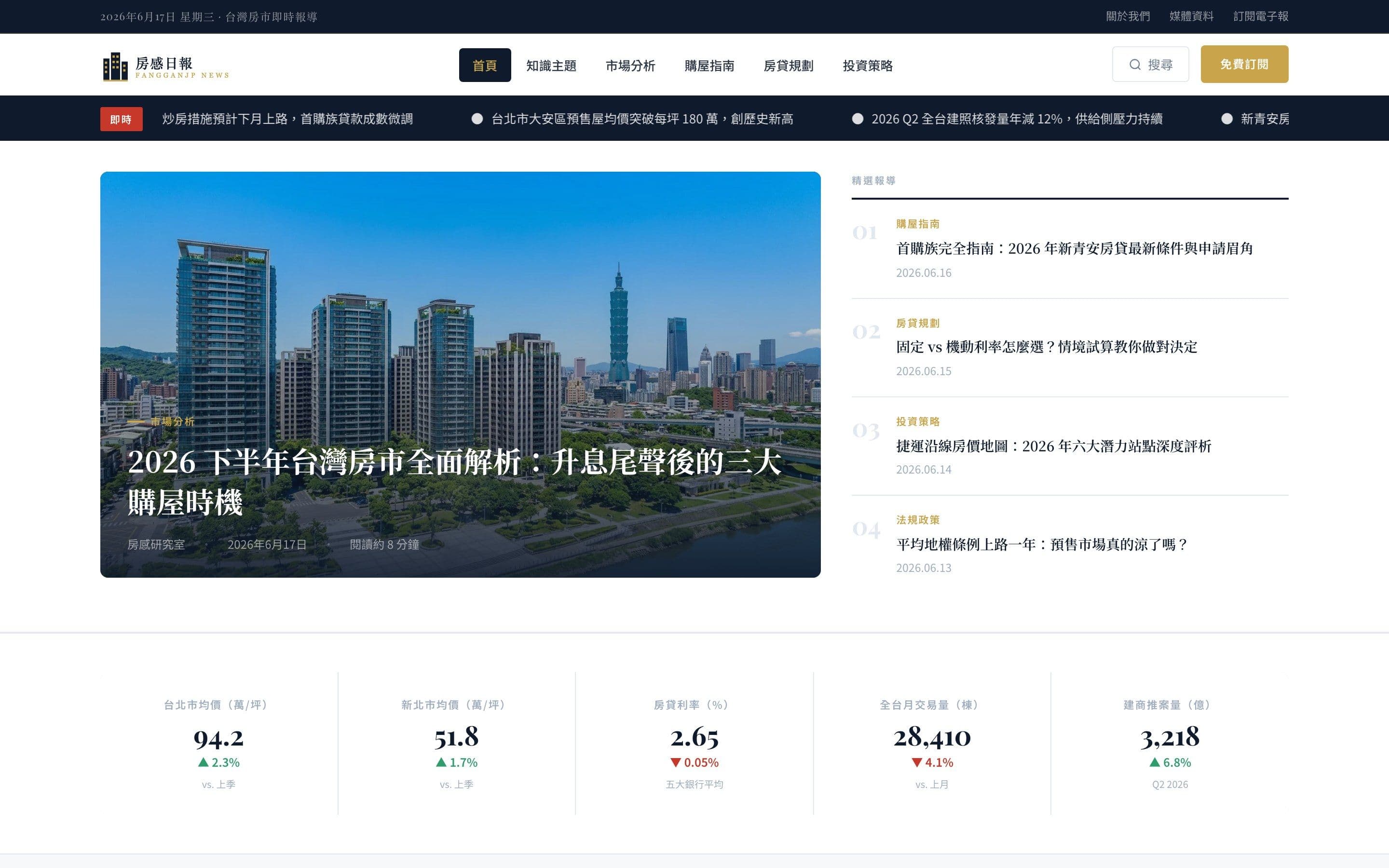Viewport: 1389px width, 868px height.
Task: Visit the 投資策略 section
Action: (867, 66)
